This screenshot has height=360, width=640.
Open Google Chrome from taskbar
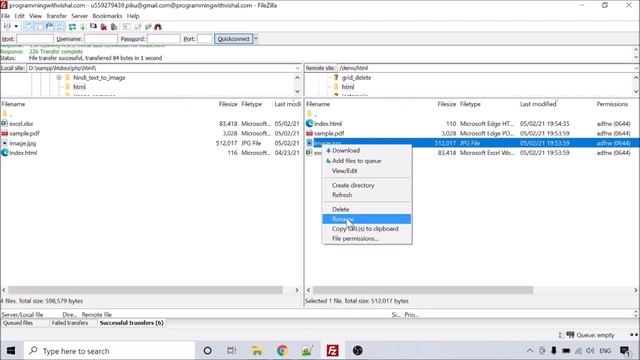(282, 351)
